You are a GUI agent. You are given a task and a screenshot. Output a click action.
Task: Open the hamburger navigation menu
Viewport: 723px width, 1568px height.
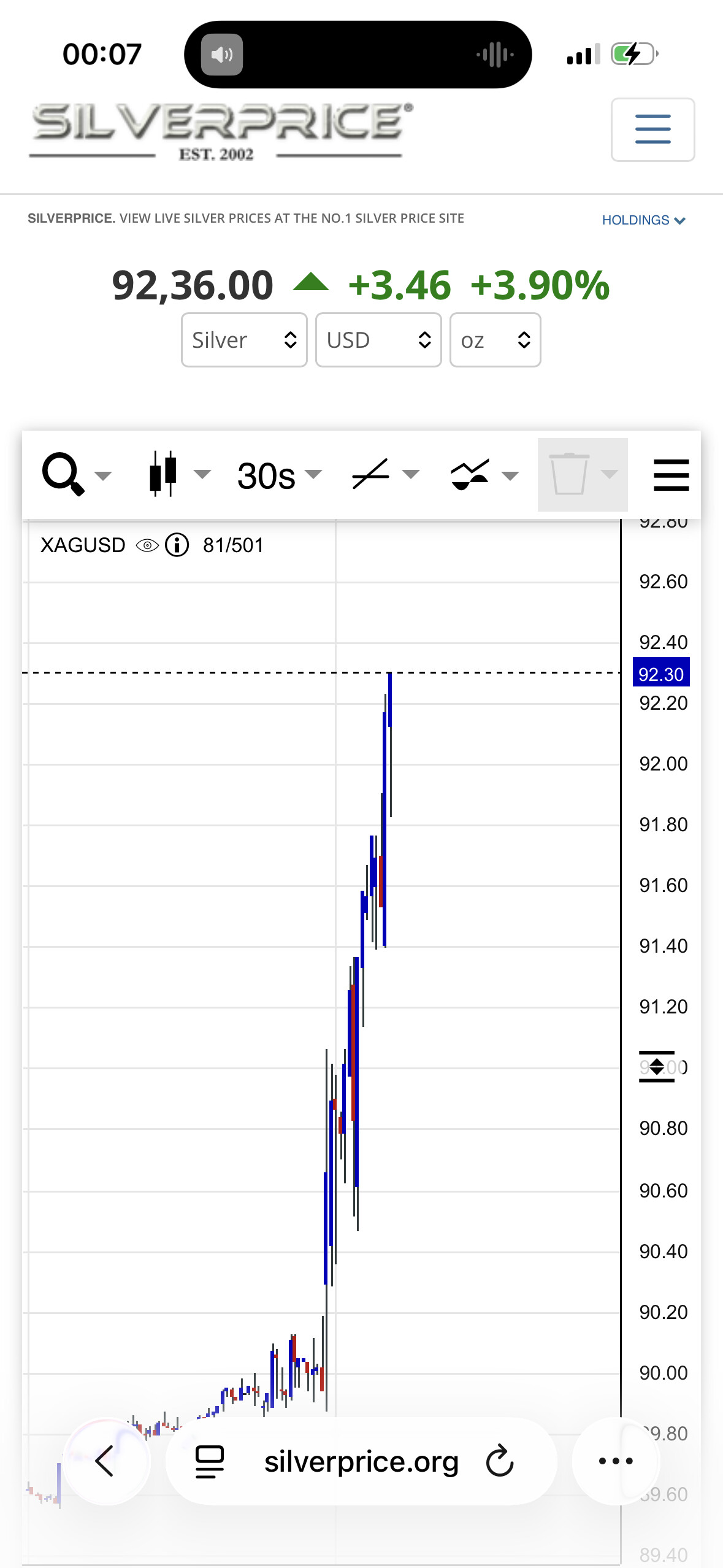[652, 129]
